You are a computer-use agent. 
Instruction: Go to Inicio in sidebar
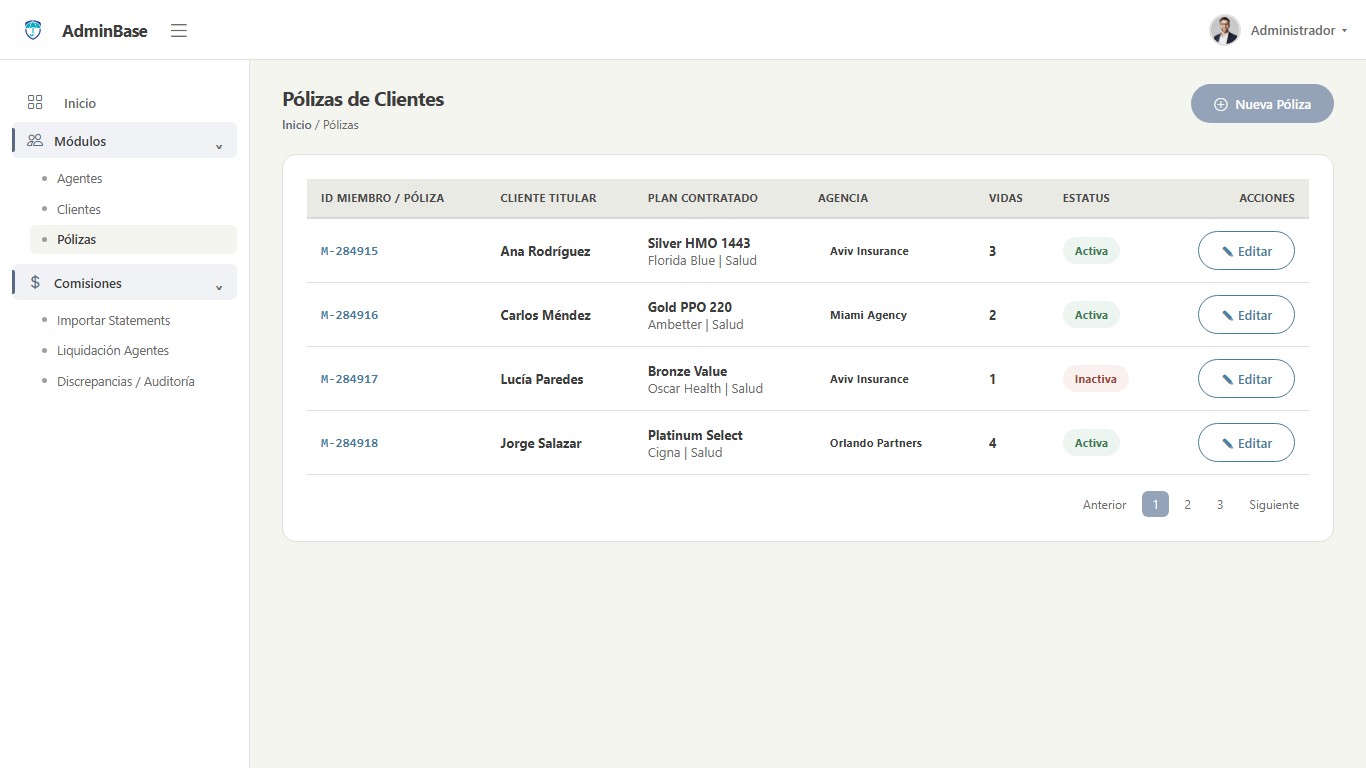click(x=80, y=103)
